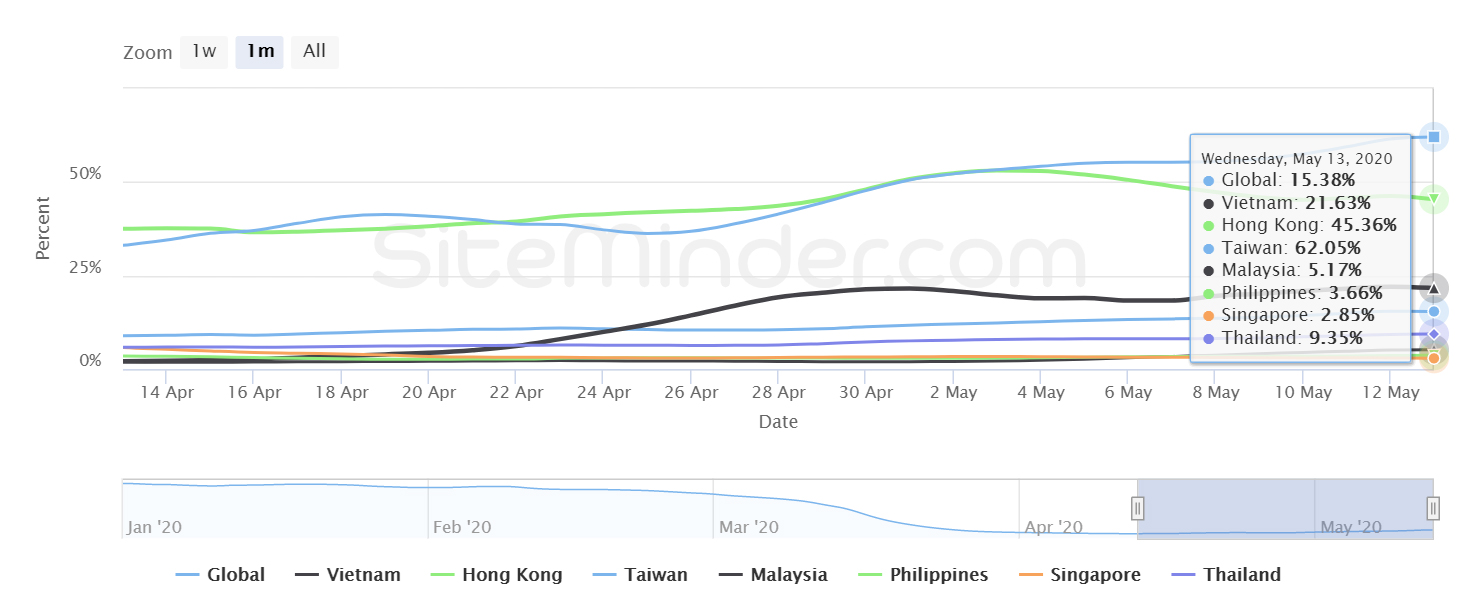Click the orange Singapore circle marker
Image resolution: width=1464 pixels, height=594 pixels.
click(1434, 358)
